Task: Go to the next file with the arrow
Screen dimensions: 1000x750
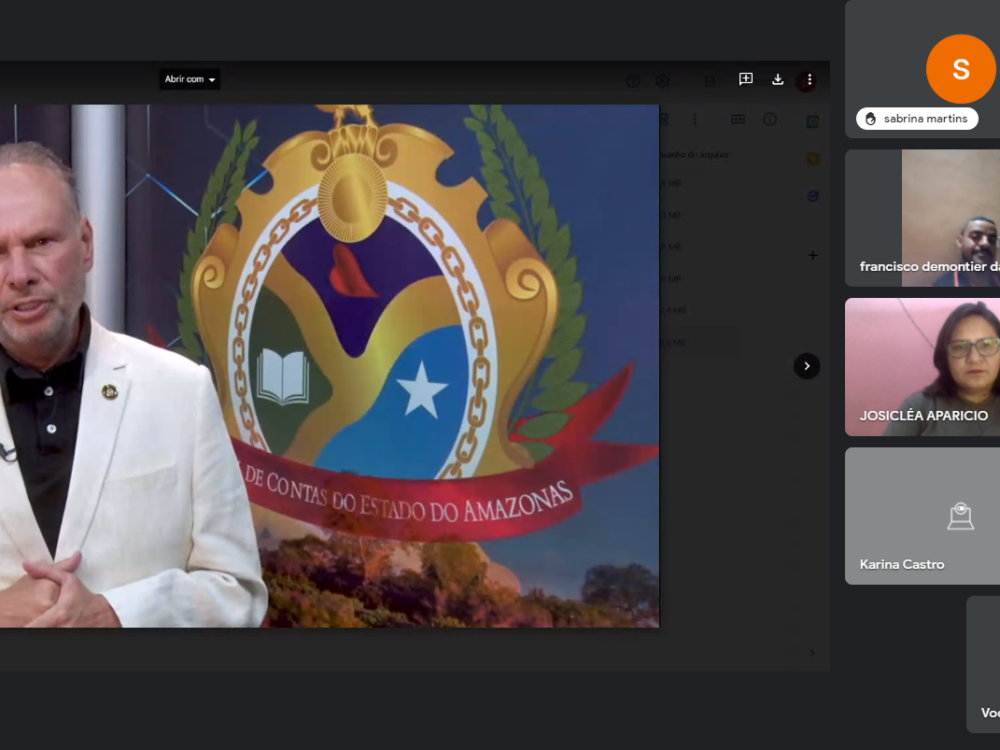Action: (x=807, y=366)
